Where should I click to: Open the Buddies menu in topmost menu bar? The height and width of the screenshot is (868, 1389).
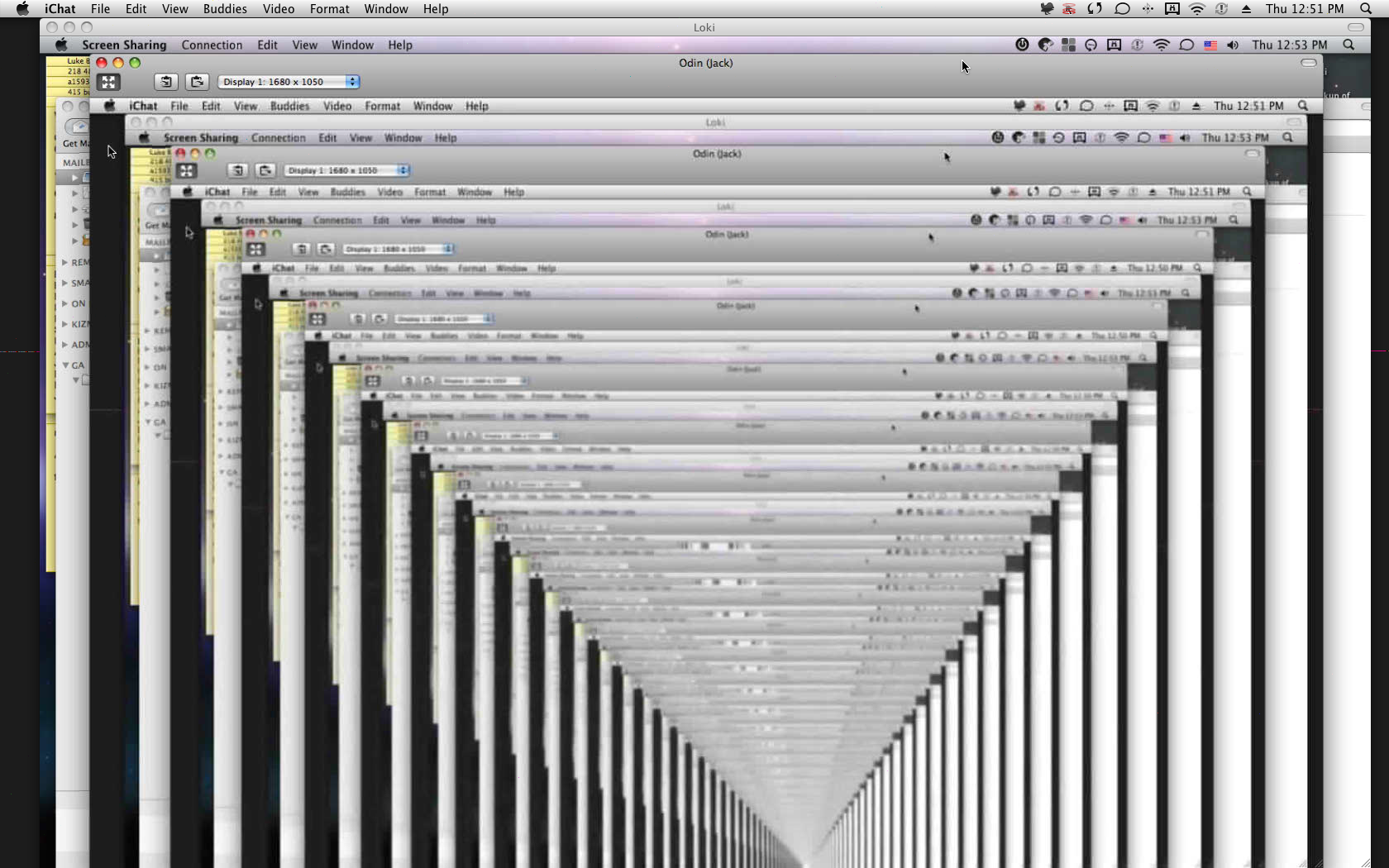tap(225, 9)
